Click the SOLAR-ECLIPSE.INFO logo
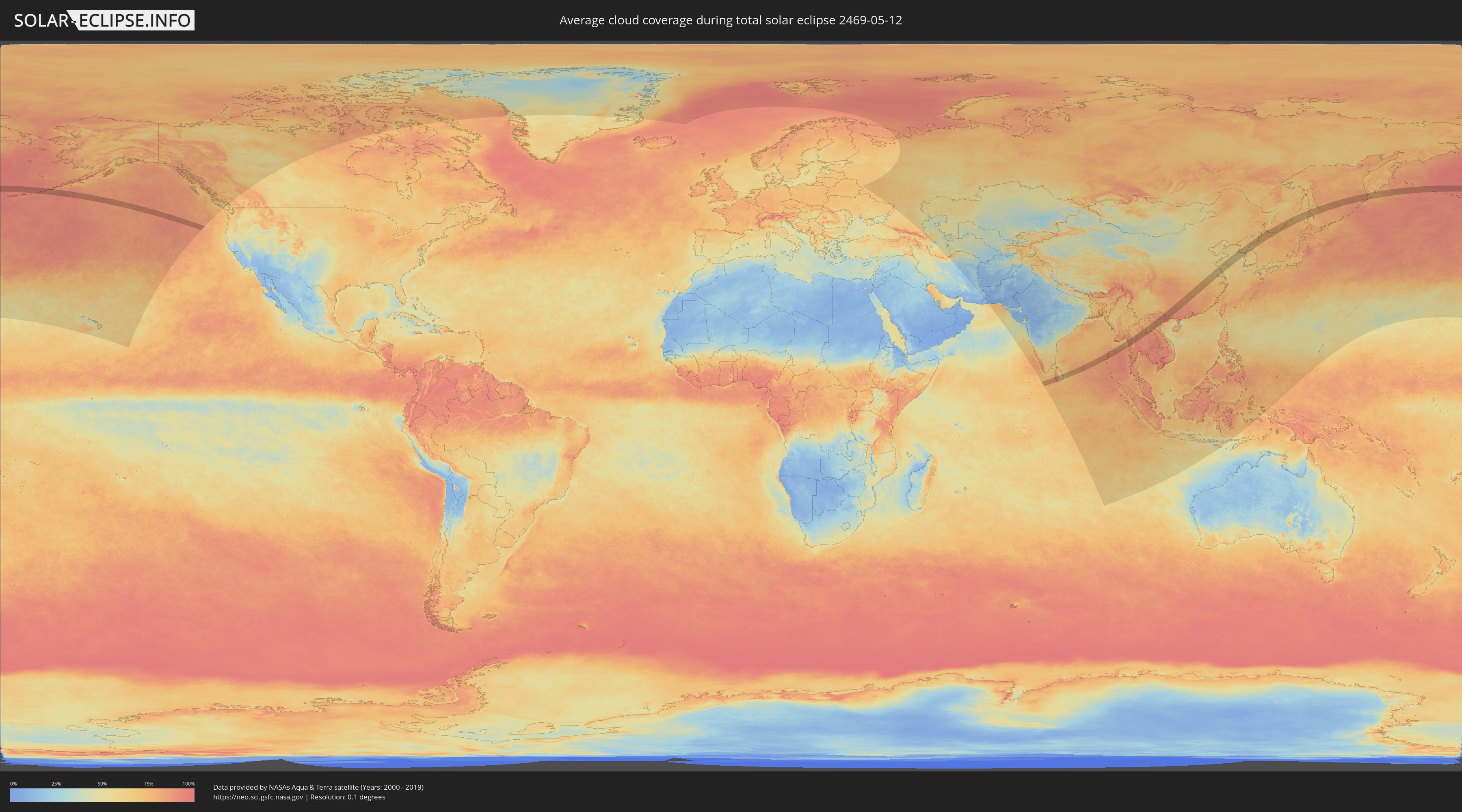 pyautogui.click(x=104, y=20)
